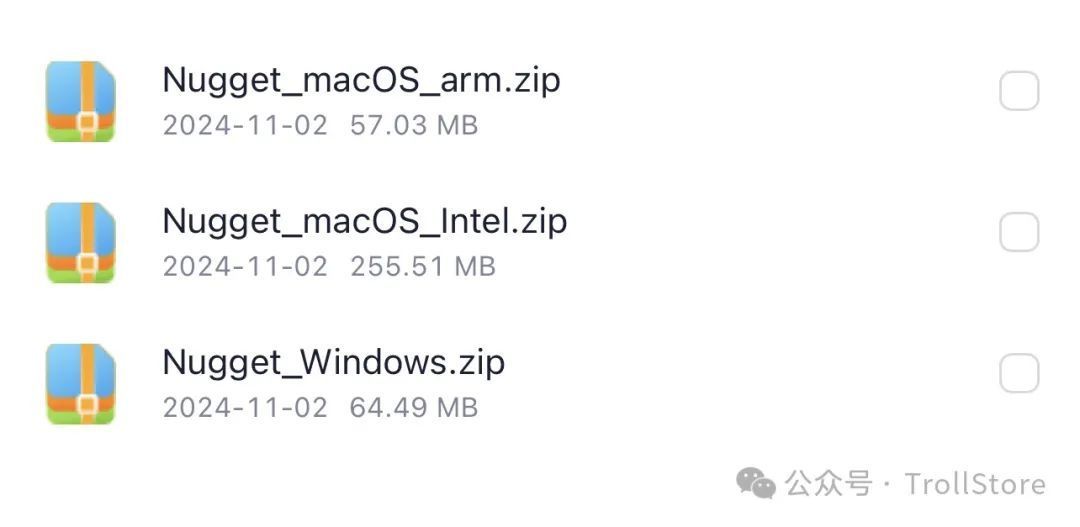Click the Nugget_Windows.zip archive icon
This screenshot has width=1080, height=527.
pyautogui.click(x=81, y=383)
